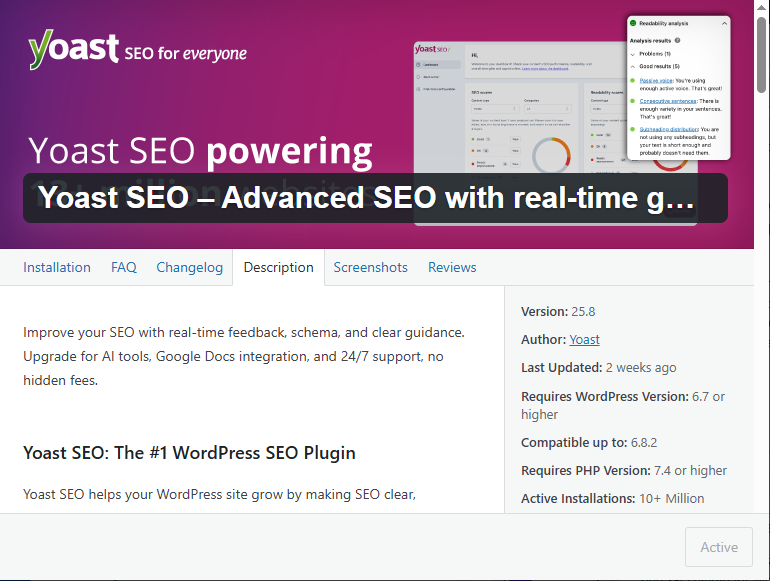Open the Reviews tab
The height and width of the screenshot is (581, 770).
click(452, 267)
